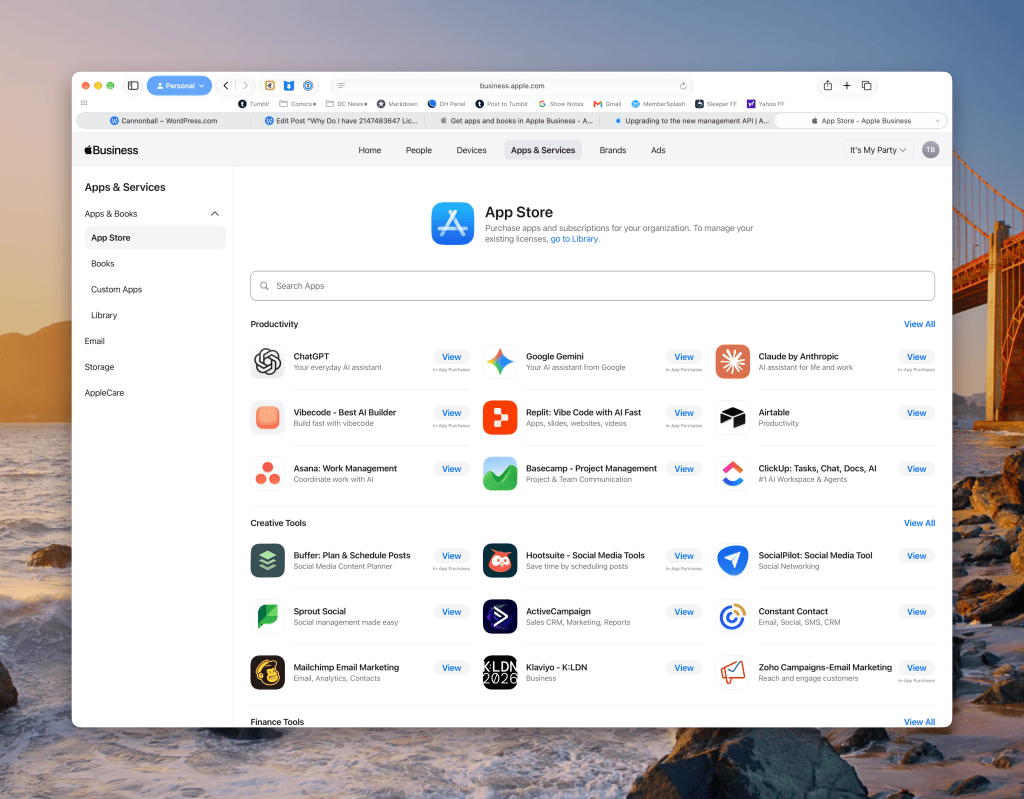Image resolution: width=1024 pixels, height=799 pixels.
Task: Click View button for Basecamp
Action: pyautogui.click(x=684, y=469)
